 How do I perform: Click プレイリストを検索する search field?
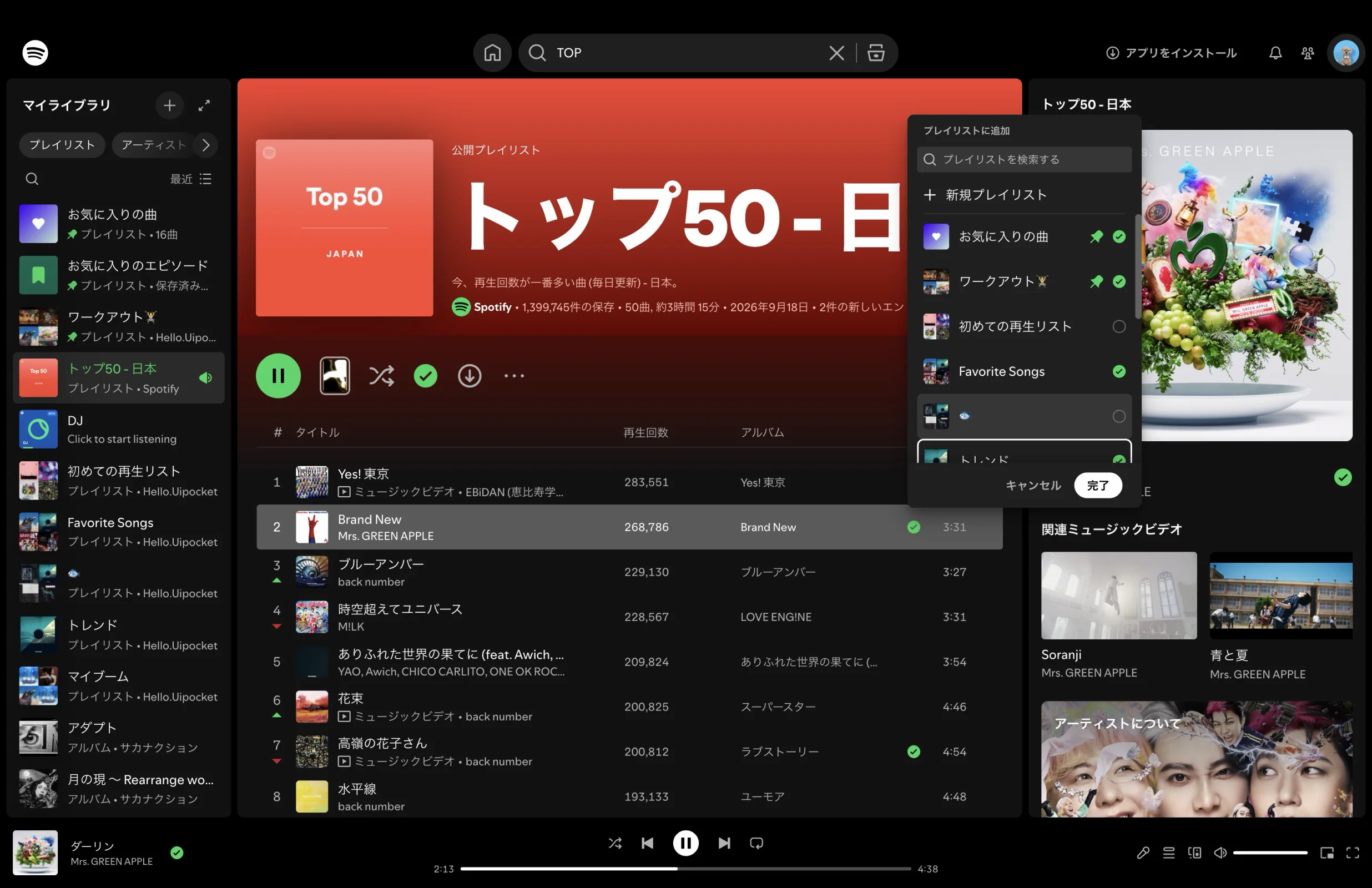pos(1025,159)
